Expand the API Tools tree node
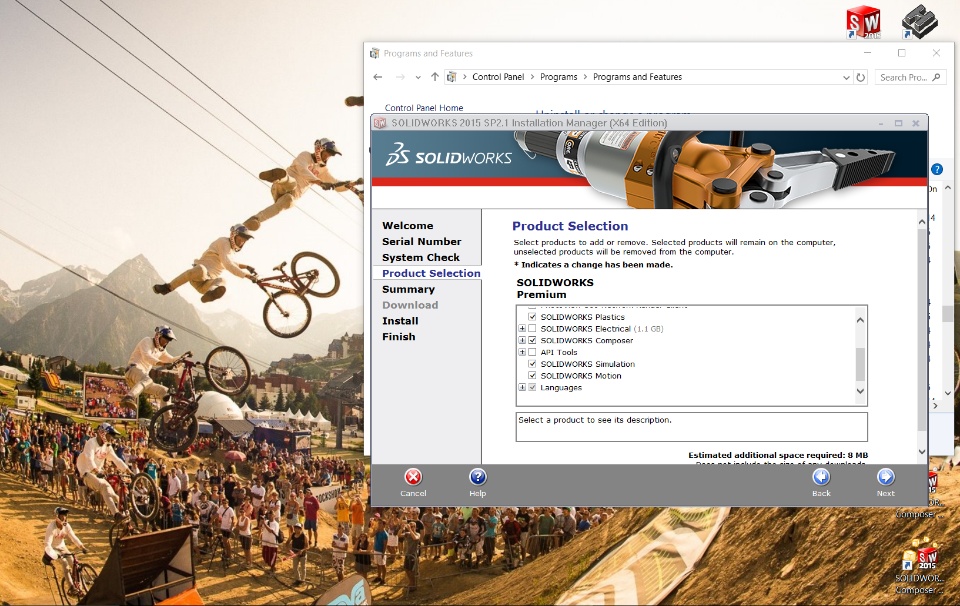 click(x=522, y=352)
